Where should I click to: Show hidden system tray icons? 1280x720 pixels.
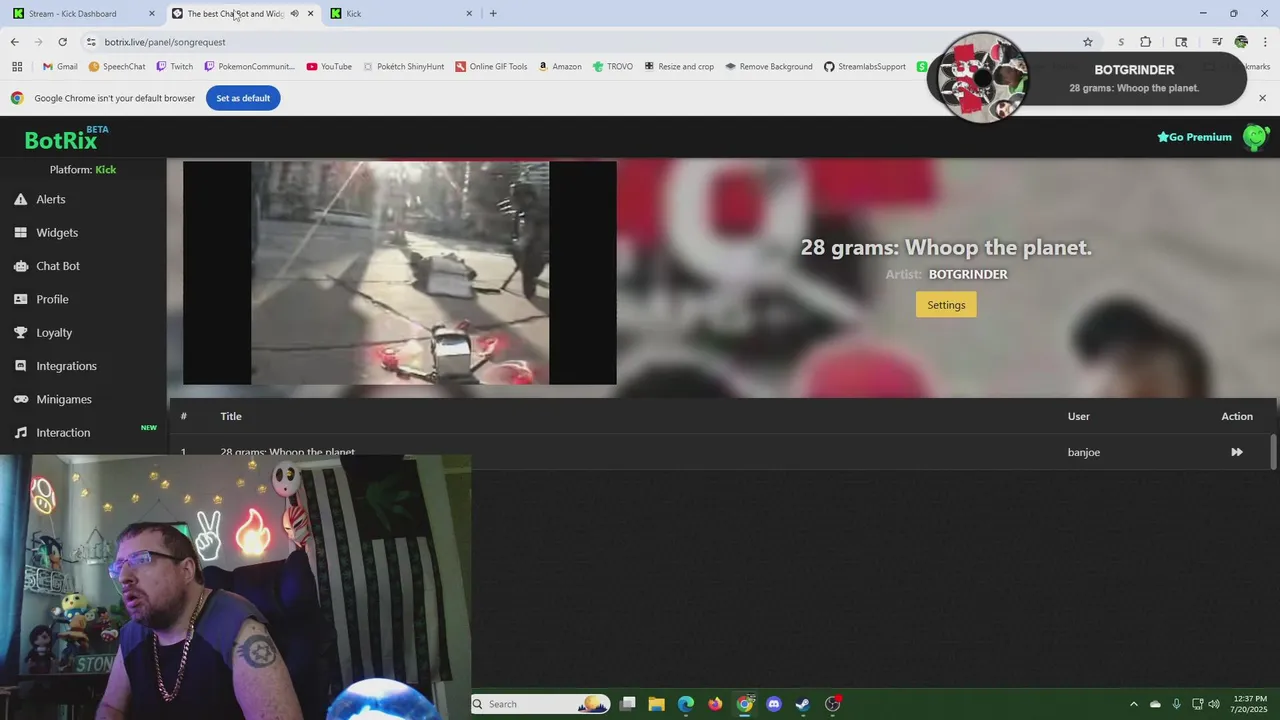click(1133, 704)
